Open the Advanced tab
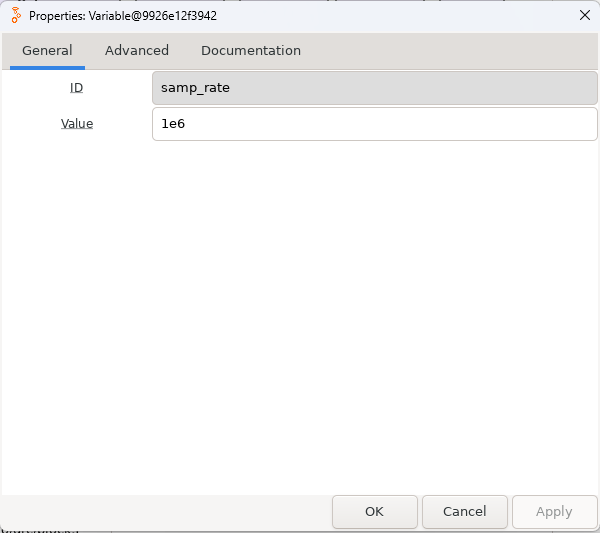The height and width of the screenshot is (533, 600). [x=137, y=51]
